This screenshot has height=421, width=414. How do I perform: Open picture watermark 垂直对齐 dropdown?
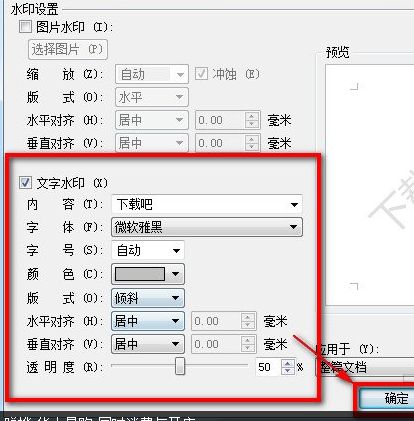coord(152,143)
